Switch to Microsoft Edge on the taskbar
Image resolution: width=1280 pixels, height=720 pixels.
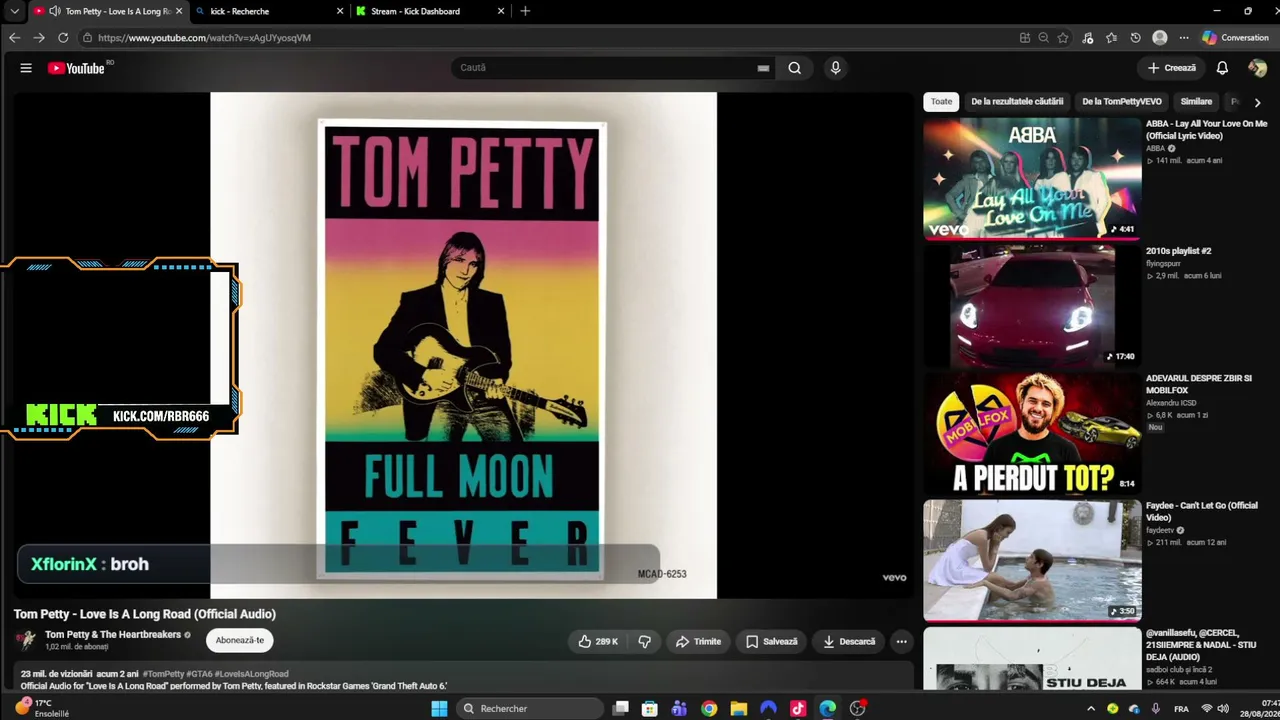(x=828, y=708)
